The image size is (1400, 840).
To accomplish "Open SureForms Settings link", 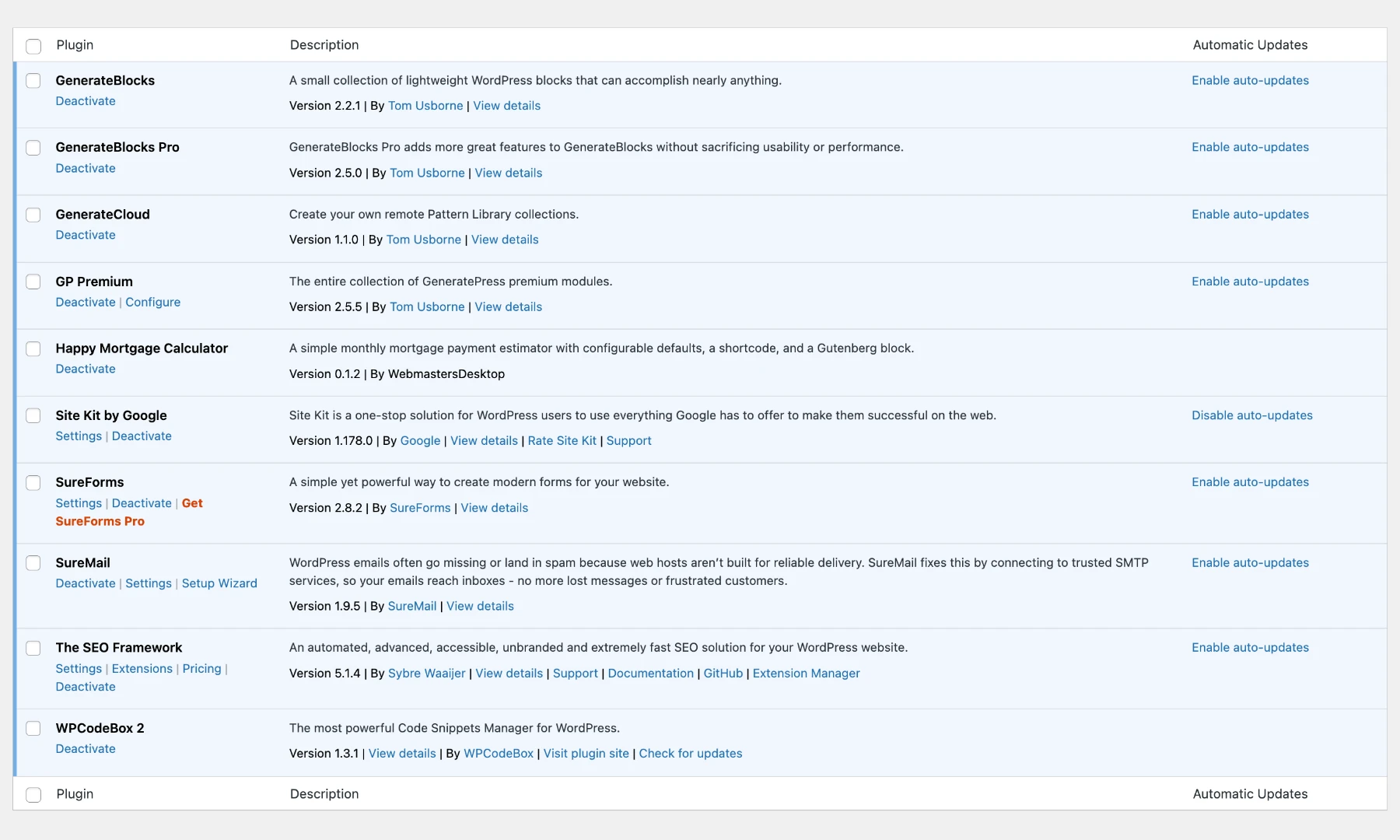I will tap(79, 503).
